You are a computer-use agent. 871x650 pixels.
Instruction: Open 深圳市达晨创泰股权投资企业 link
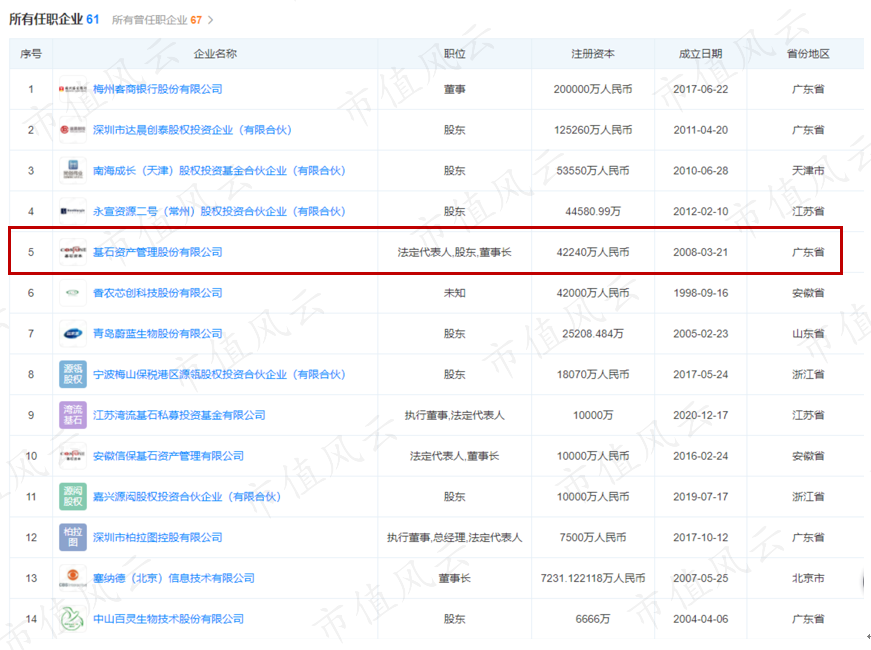[x=192, y=130]
